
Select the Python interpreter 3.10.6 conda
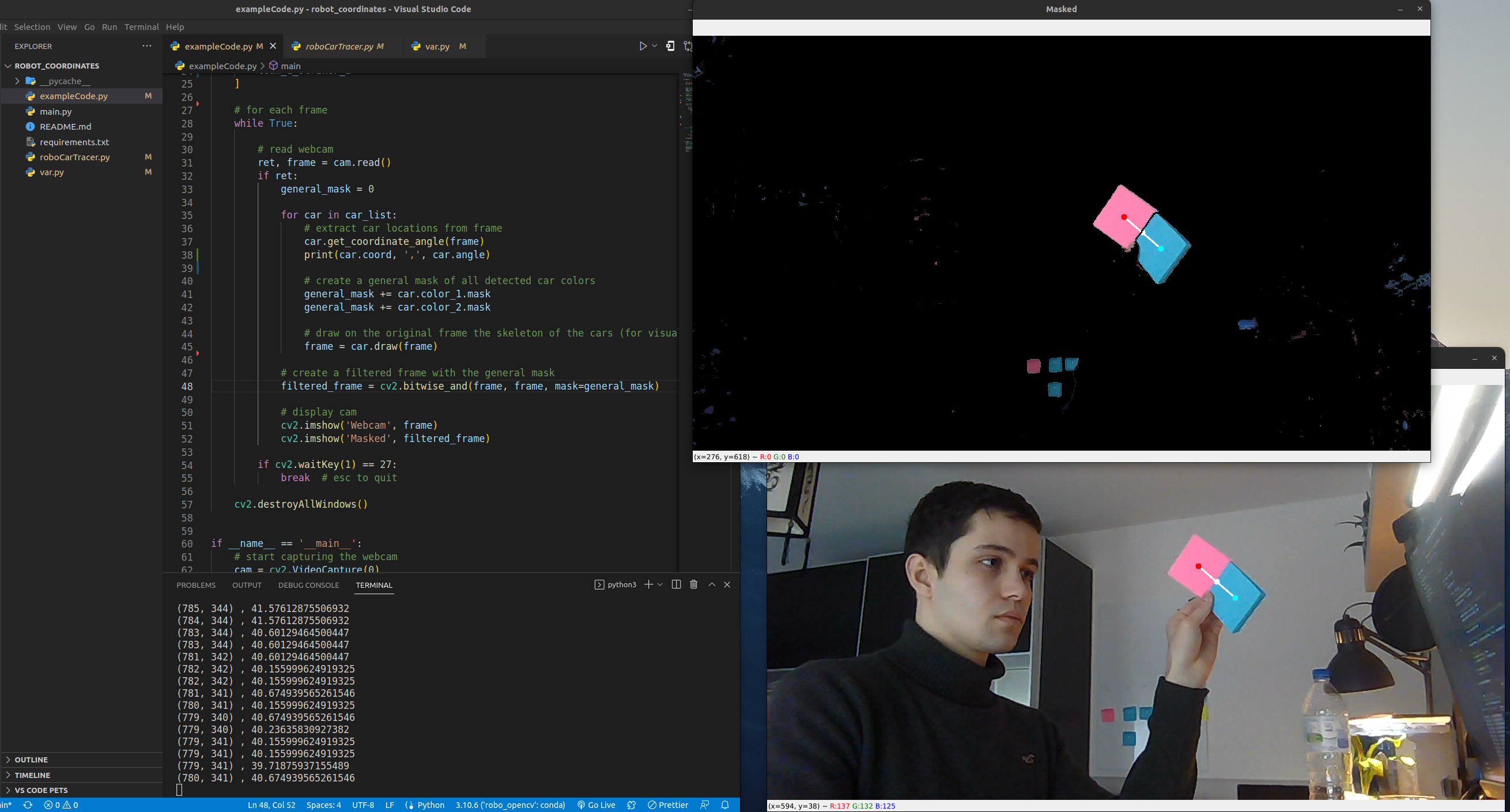pos(509,805)
